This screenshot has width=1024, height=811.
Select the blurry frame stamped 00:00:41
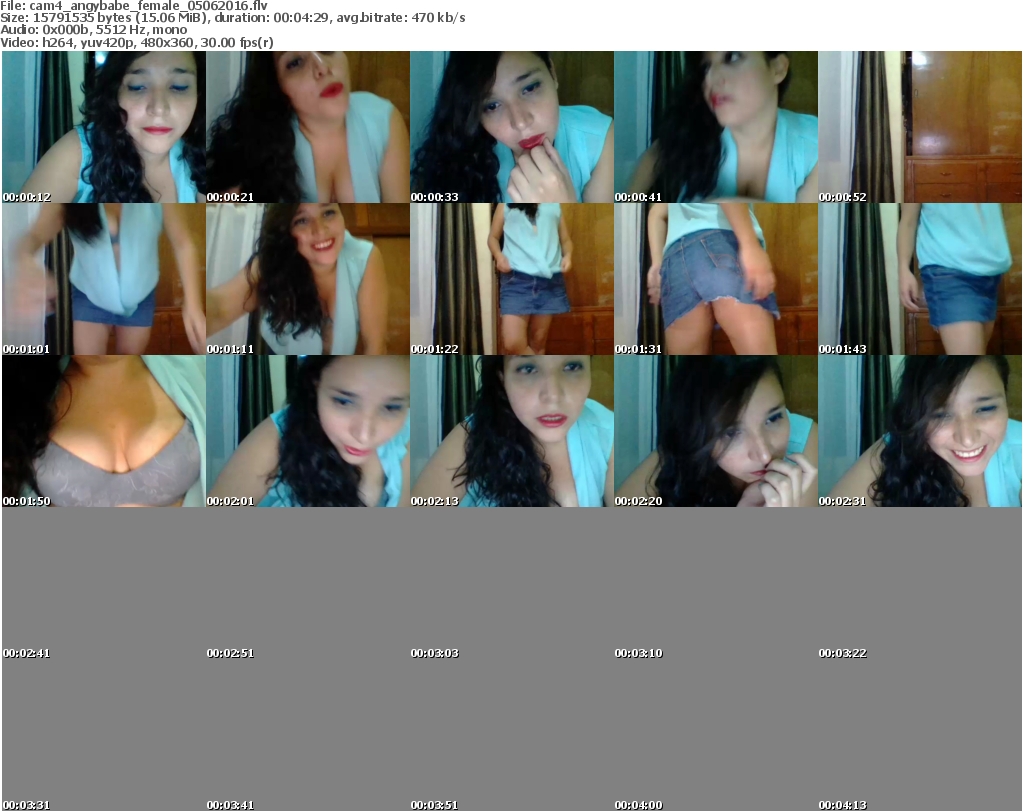pyautogui.click(x=716, y=127)
